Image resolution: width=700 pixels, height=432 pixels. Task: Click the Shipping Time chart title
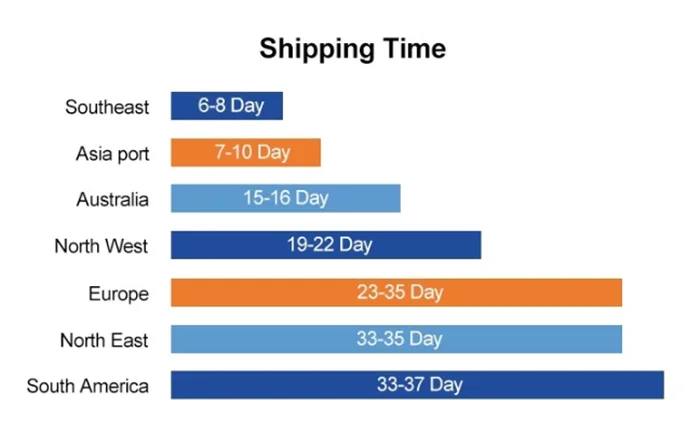[x=352, y=48]
